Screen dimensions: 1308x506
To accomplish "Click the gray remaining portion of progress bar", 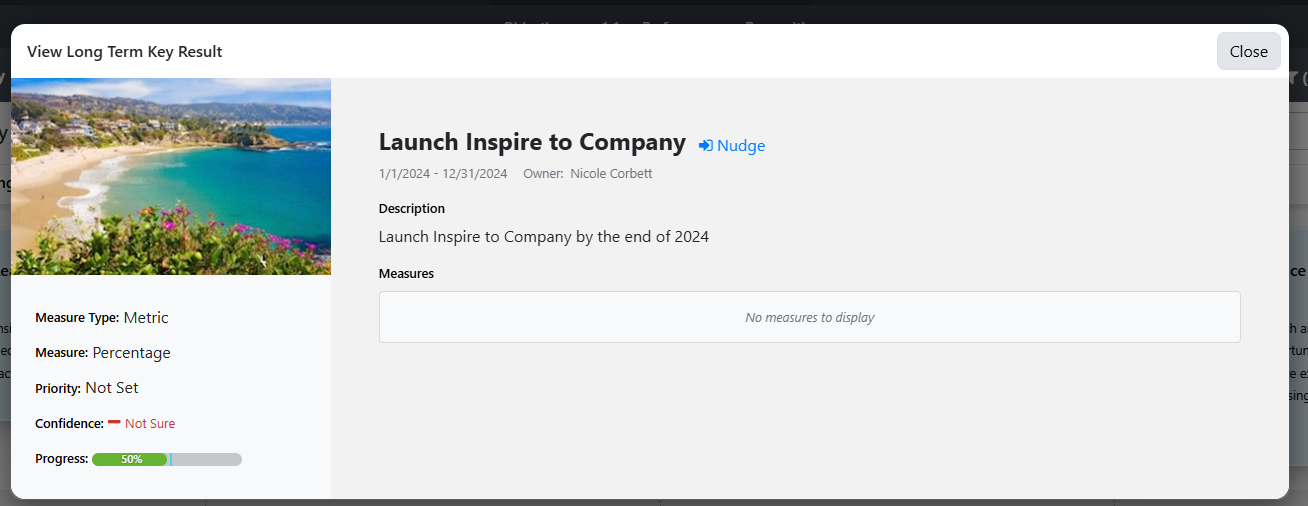I will 207,459.
